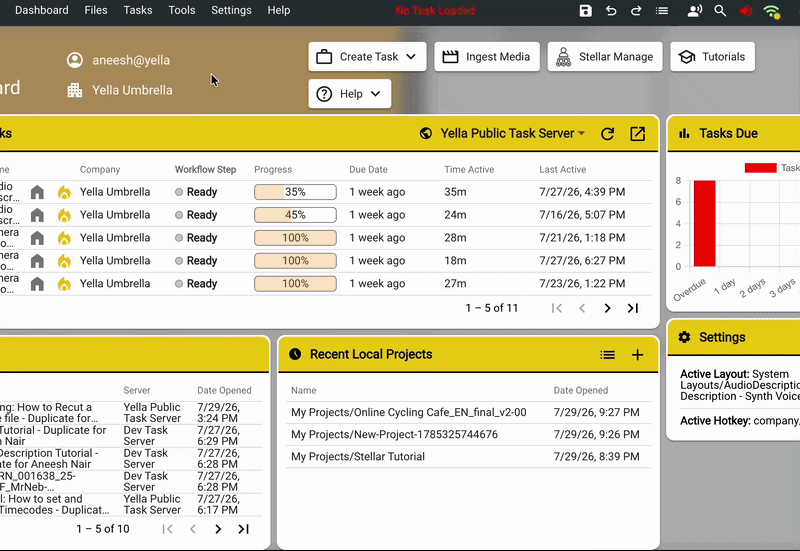Image resolution: width=800 pixels, height=551 pixels.
Task: Click the Stellar Manage button
Action: point(605,57)
